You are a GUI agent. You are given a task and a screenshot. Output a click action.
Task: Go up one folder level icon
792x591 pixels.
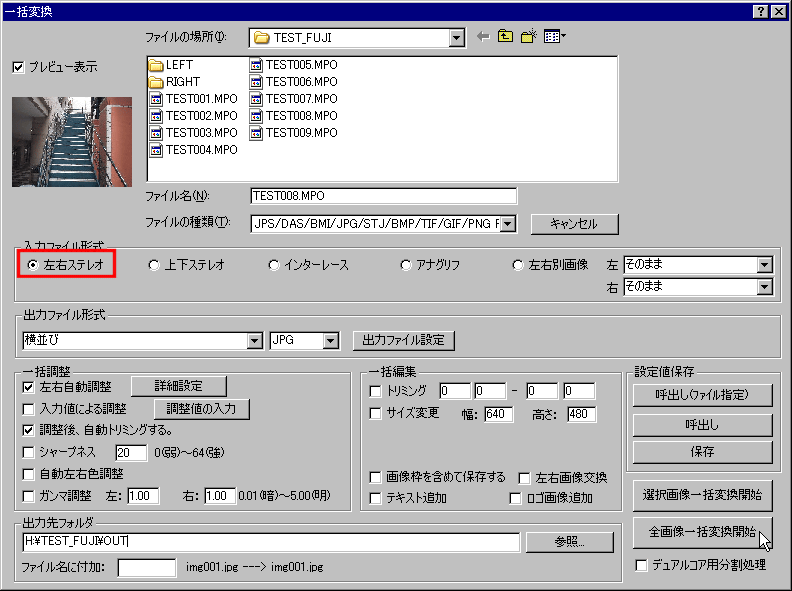(x=505, y=36)
